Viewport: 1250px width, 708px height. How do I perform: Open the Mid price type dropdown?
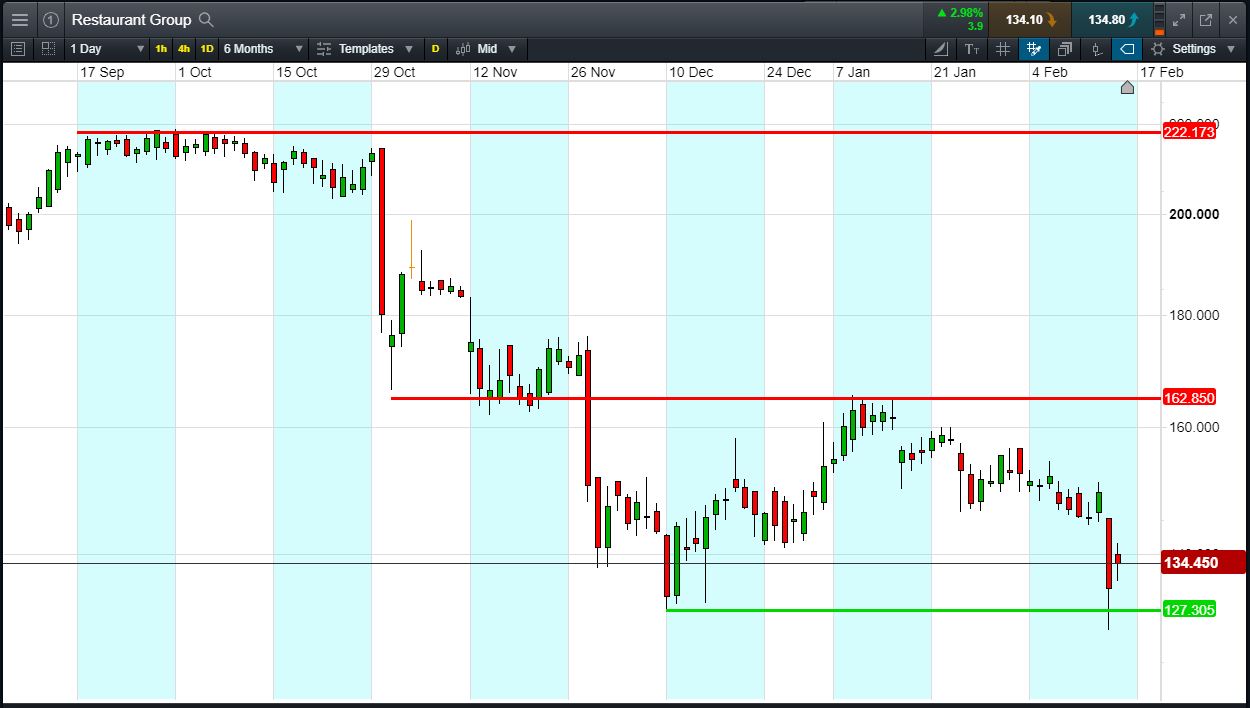486,48
